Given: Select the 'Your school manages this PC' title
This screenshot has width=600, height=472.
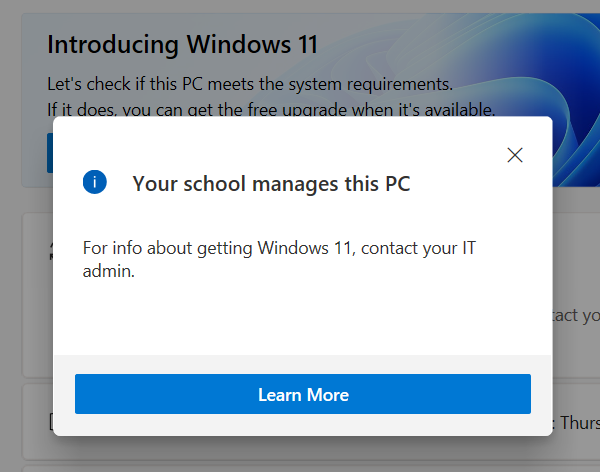Looking at the screenshot, I should (271, 184).
